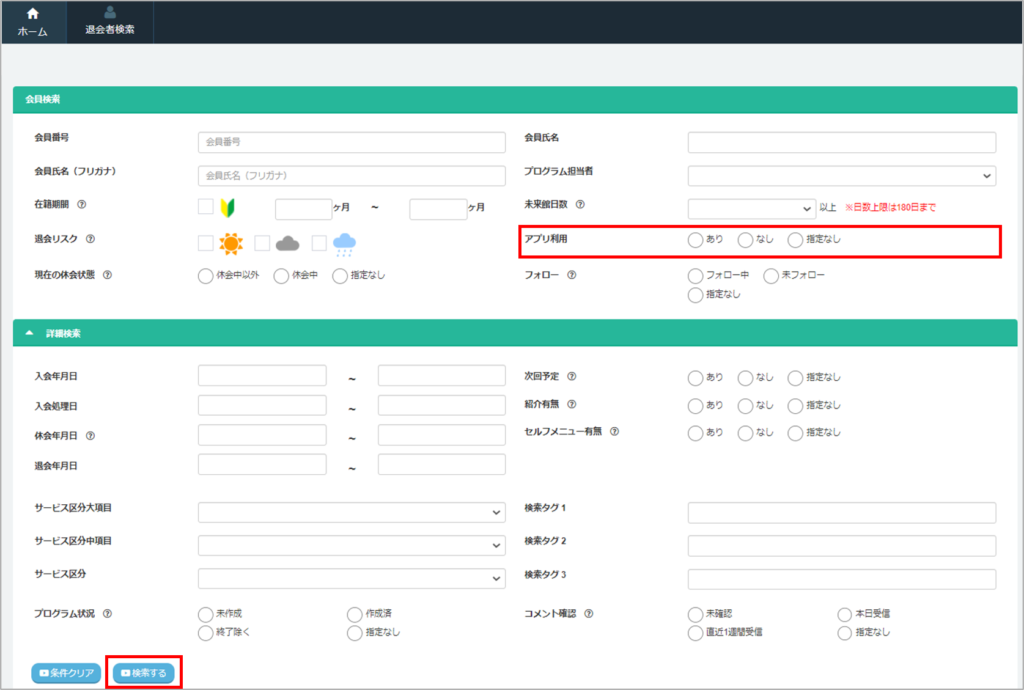This screenshot has width=1024, height=690.
Task: Select 休会中 radio option
Action: click(x=281, y=276)
